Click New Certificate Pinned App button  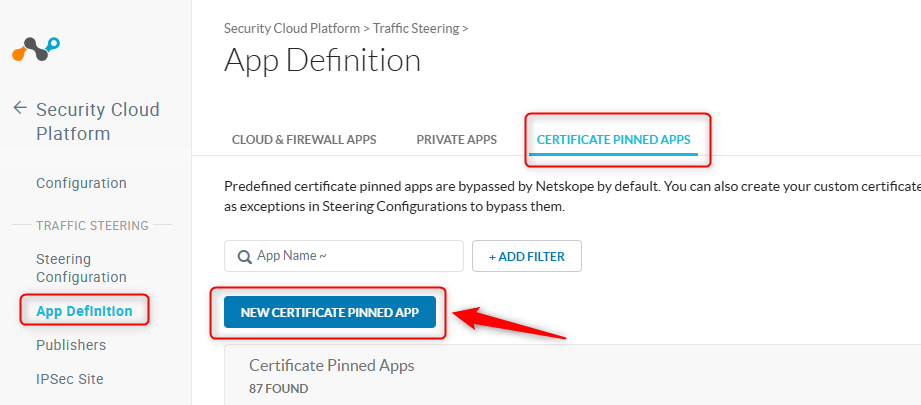(330, 312)
